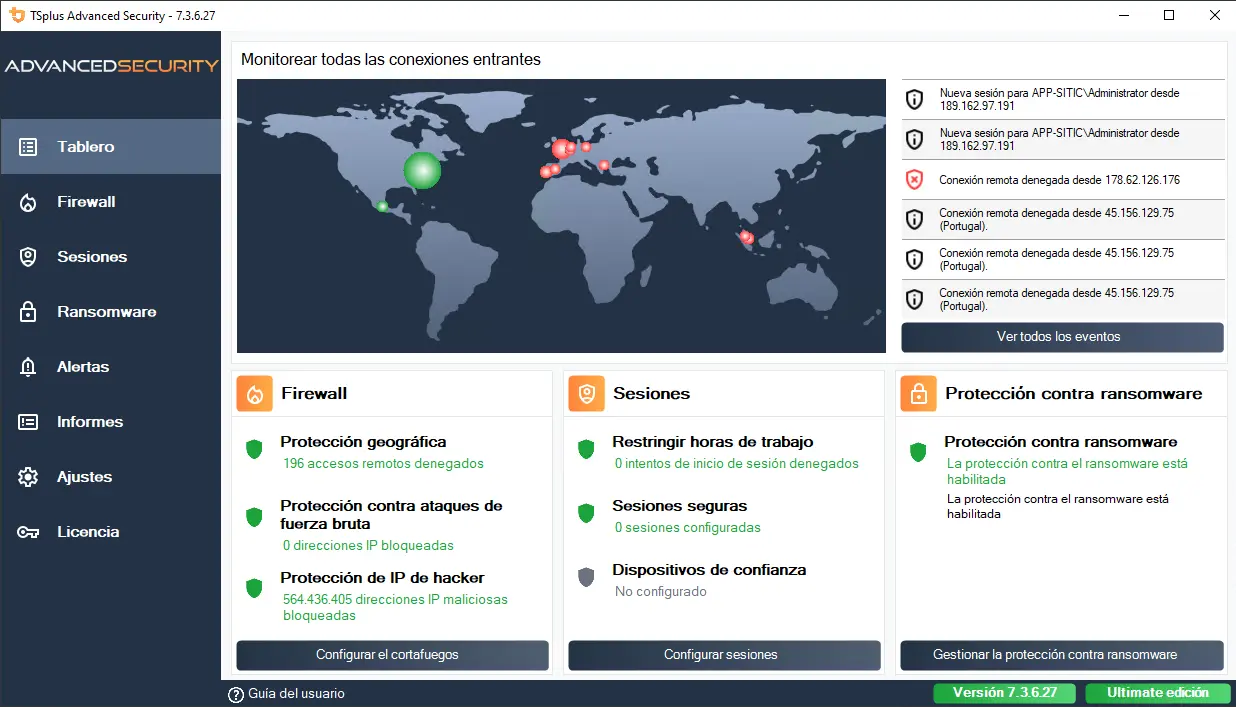Image resolution: width=1236 pixels, height=707 pixels.
Task: Click the Firewall flame icon in sidebar
Action: (x=28, y=202)
